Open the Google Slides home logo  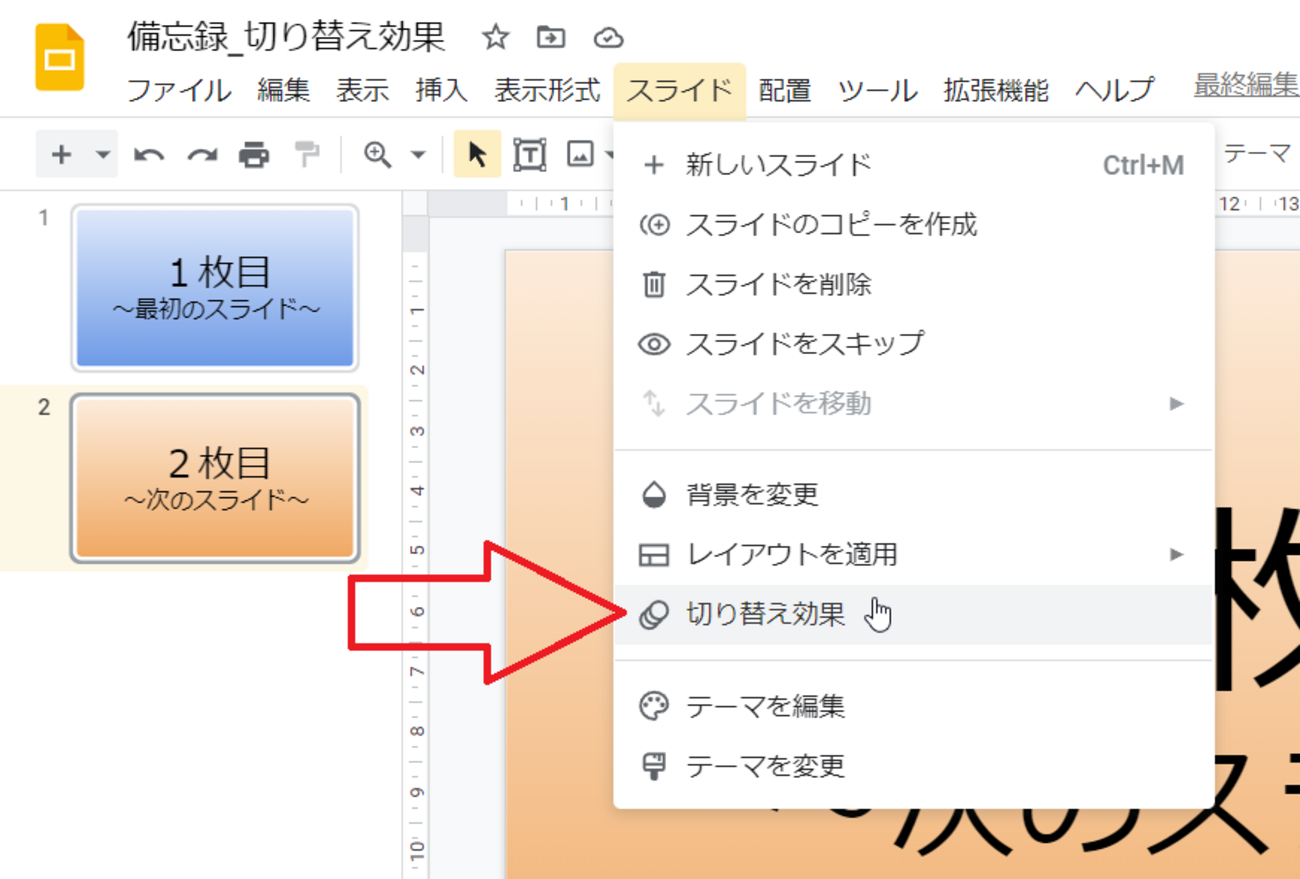click(x=60, y=58)
